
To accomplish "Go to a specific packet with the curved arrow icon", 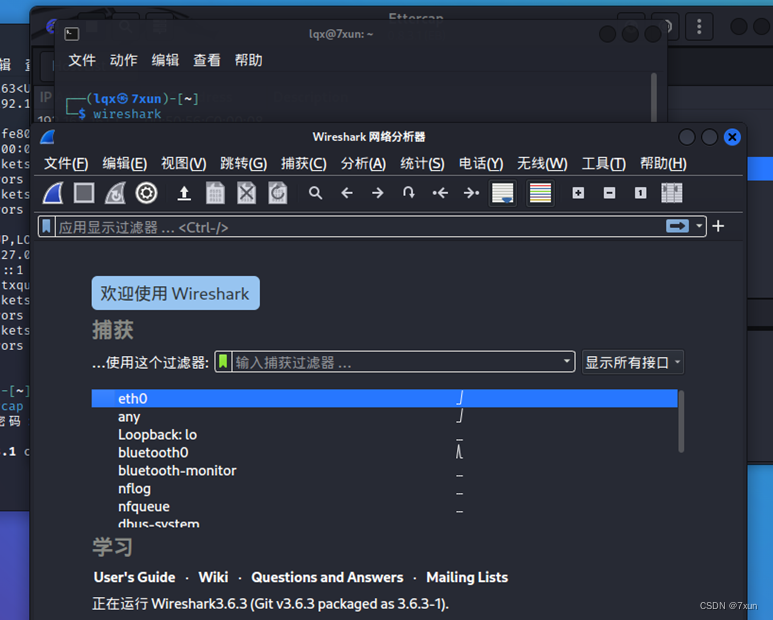I will click(408, 193).
